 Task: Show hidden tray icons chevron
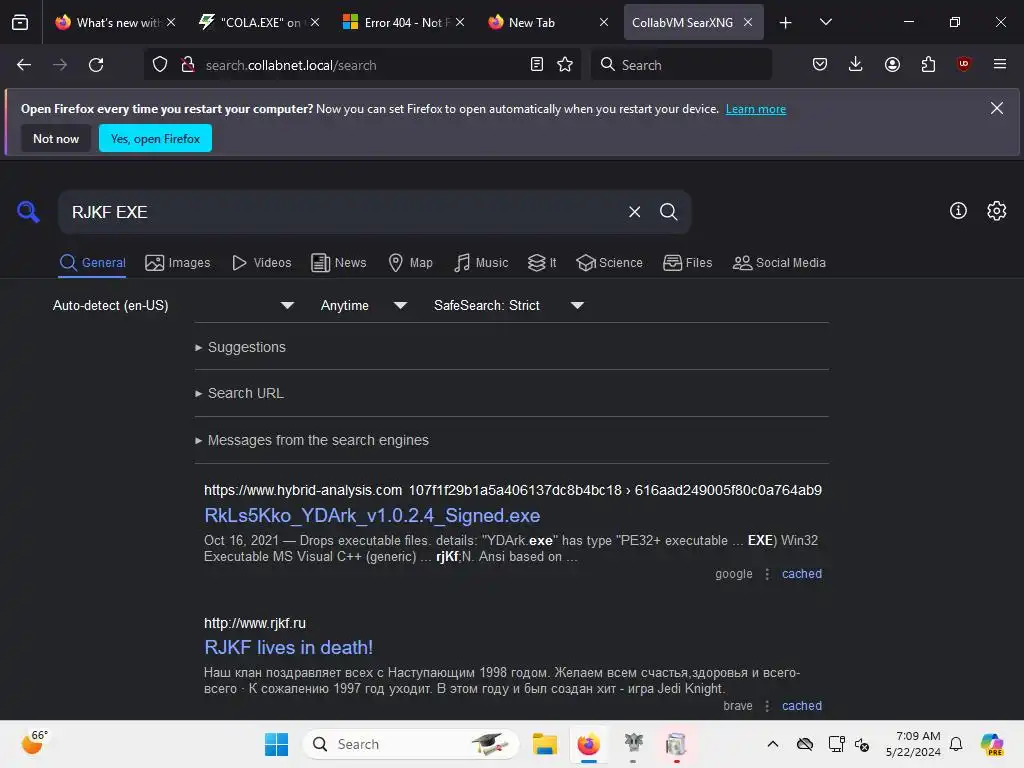(773, 744)
